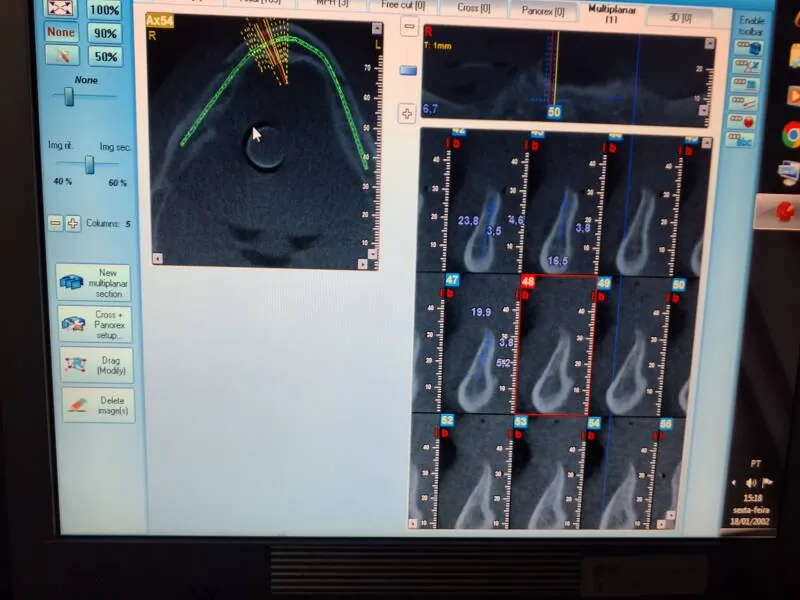Image resolution: width=800 pixels, height=600 pixels.
Task: Click the Delete image(s) eraser icon
Action: (x=78, y=405)
